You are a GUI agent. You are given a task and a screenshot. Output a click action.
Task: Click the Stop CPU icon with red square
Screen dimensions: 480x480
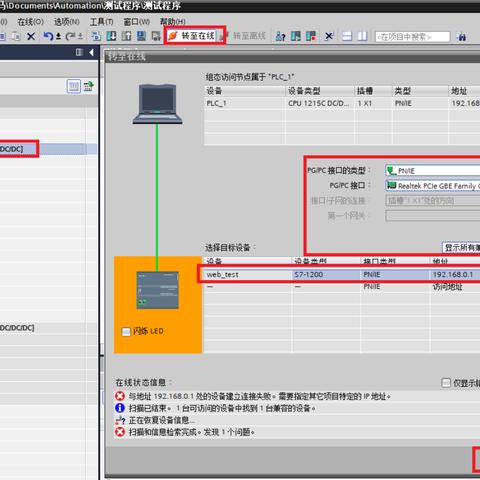[x=311, y=36]
